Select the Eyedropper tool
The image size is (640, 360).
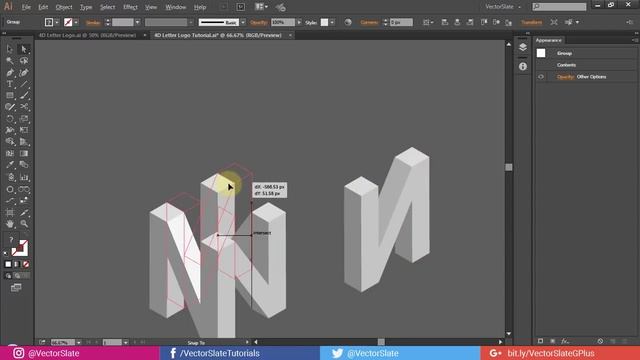10,165
